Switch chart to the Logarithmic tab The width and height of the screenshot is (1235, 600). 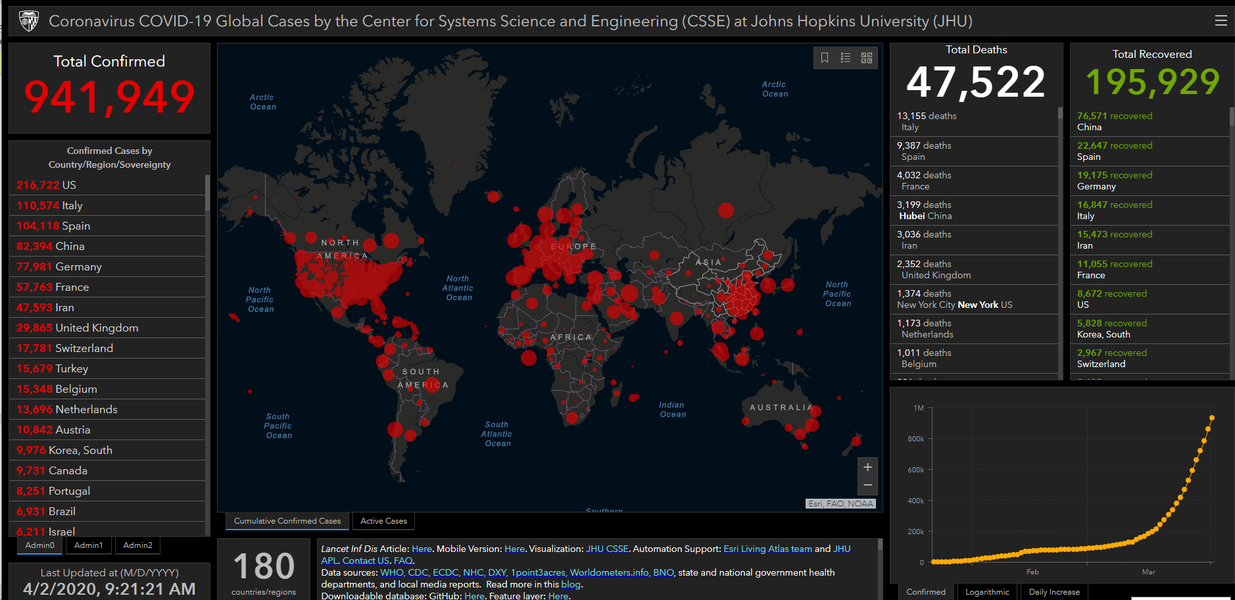[x=987, y=592]
